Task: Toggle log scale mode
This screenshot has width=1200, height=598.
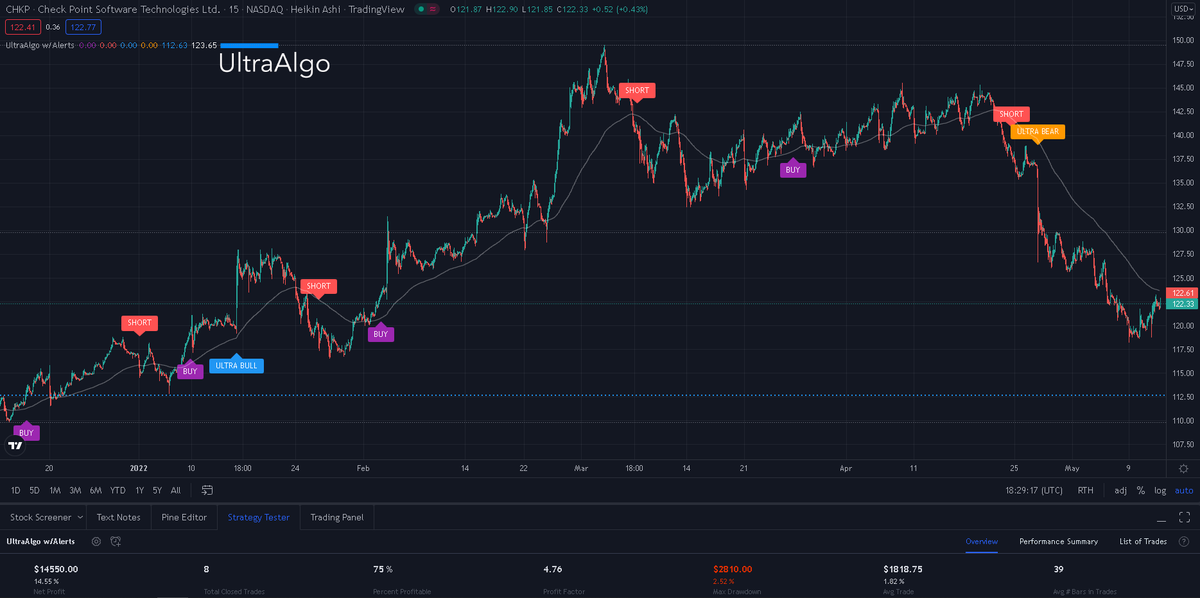Action: (1160, 490)
